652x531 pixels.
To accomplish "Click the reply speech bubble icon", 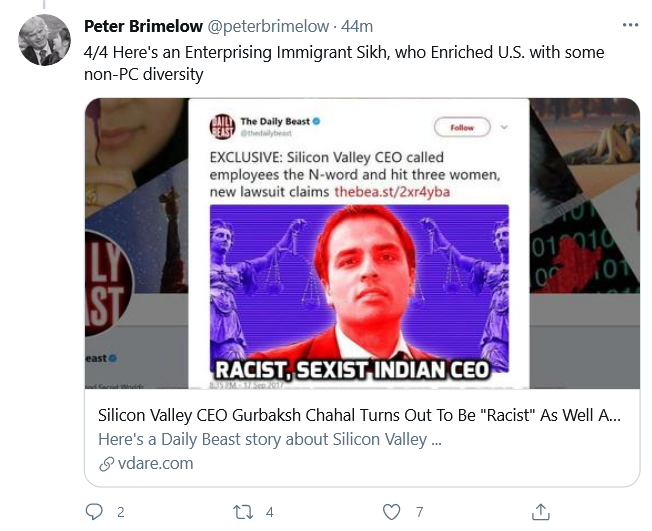I will tap(94, 512).
